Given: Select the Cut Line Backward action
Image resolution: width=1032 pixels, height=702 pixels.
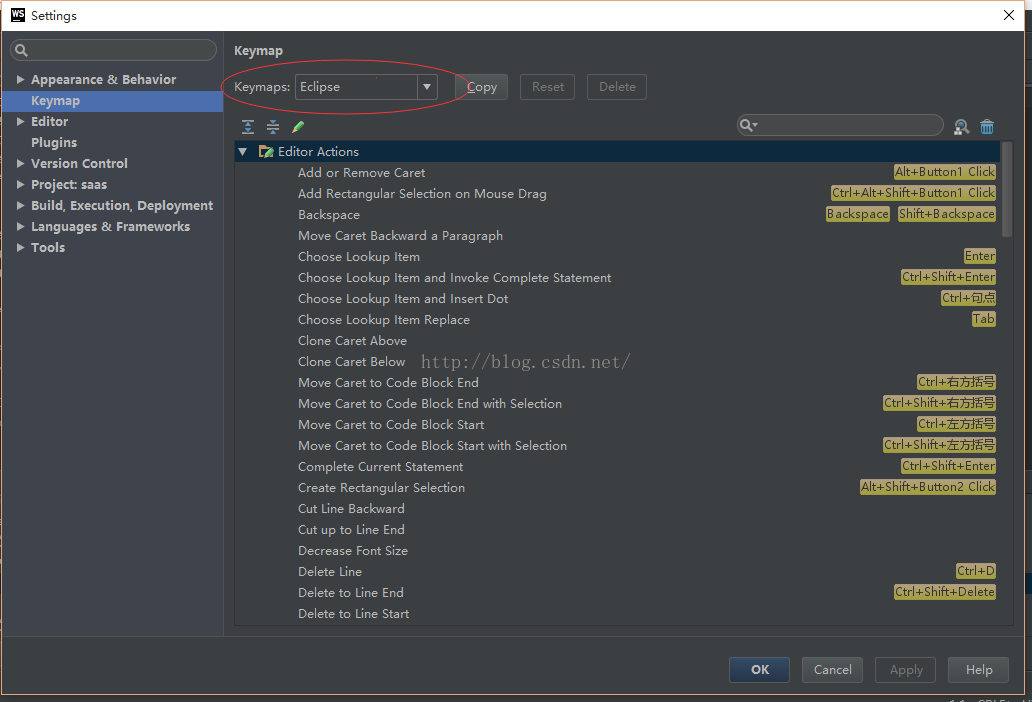Looking at the screenshot, I should pyautogui.click(x=617, y=509).
